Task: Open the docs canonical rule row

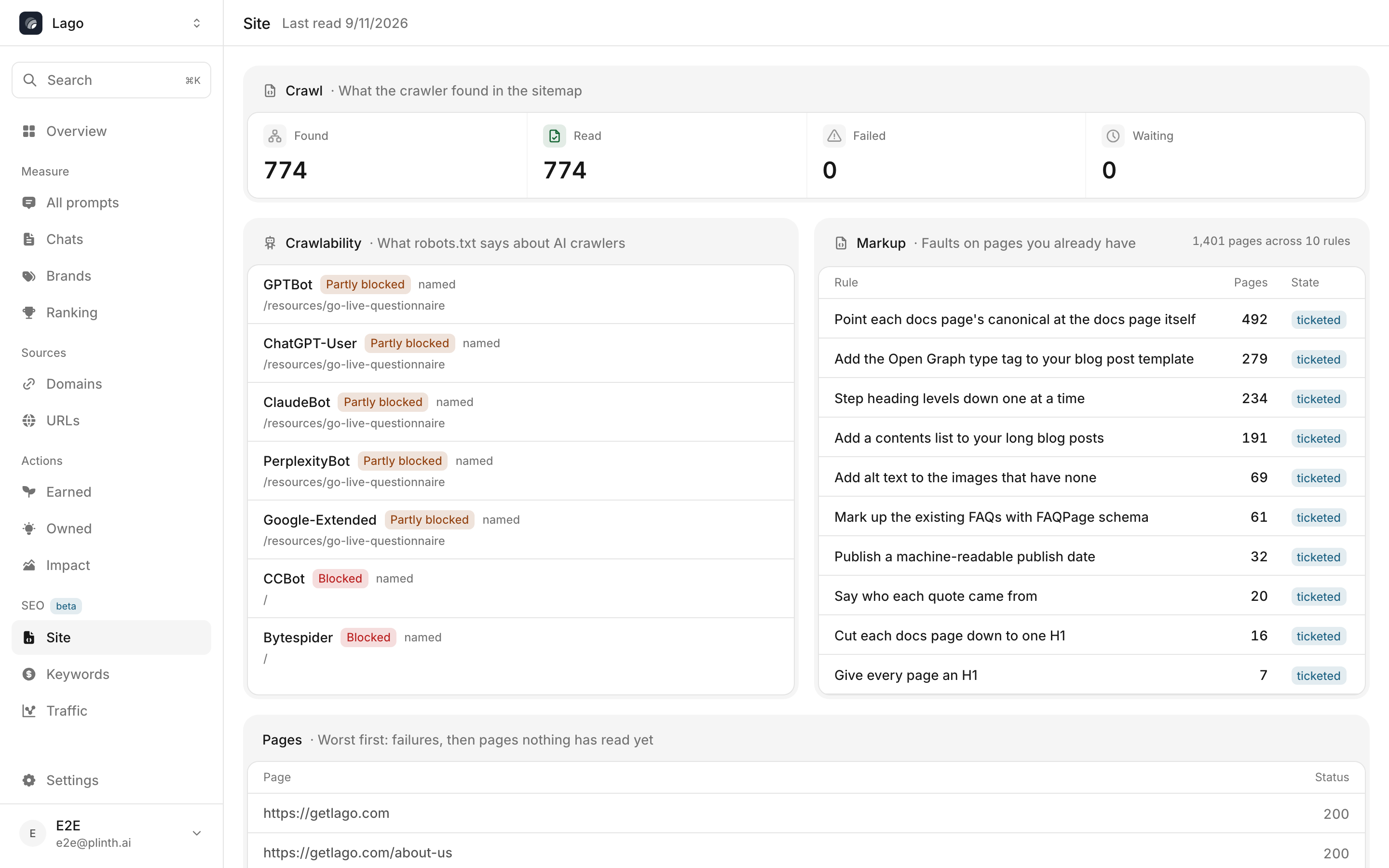Action: tap(1091, 319)
